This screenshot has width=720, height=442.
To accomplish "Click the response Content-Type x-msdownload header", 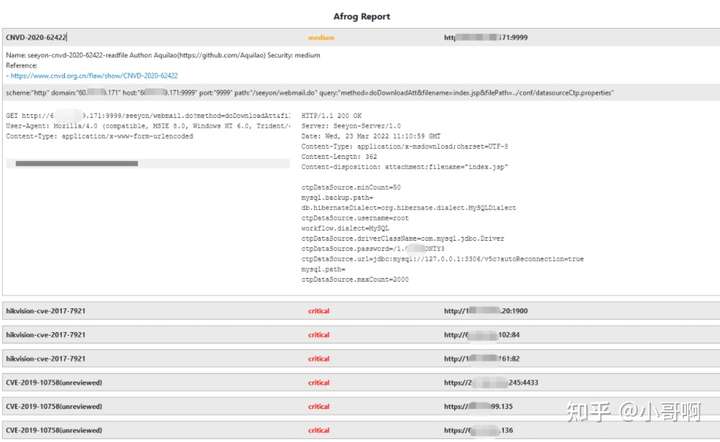I will [x=405, y=146].
